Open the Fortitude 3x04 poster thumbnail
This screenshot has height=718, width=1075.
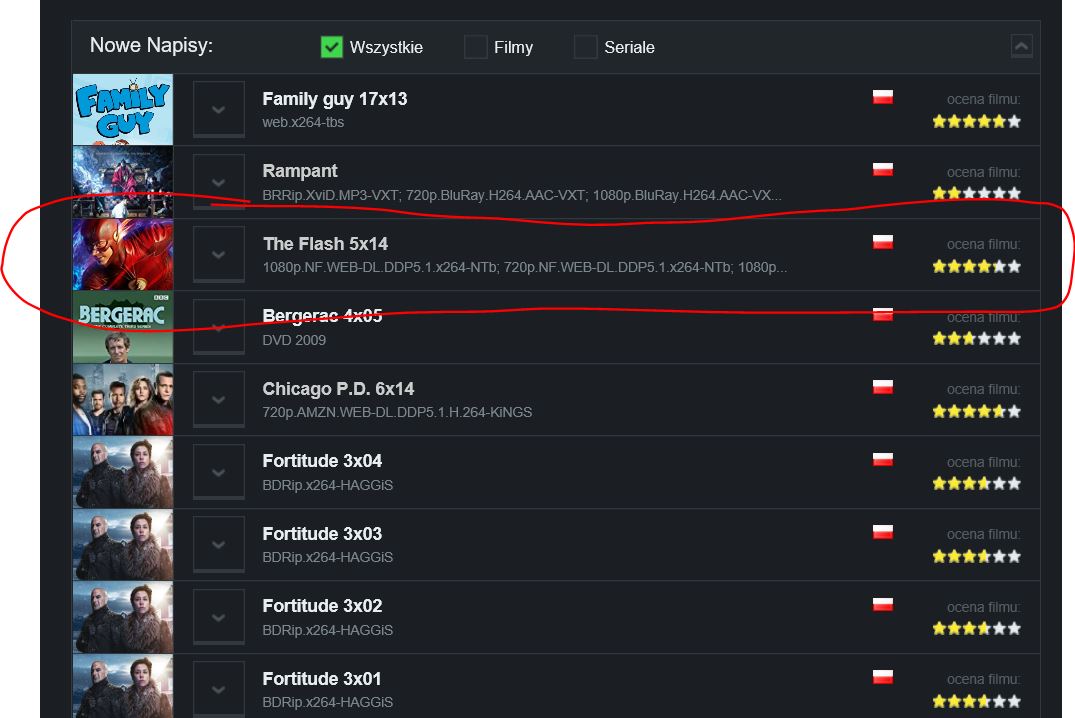point(123,472)
